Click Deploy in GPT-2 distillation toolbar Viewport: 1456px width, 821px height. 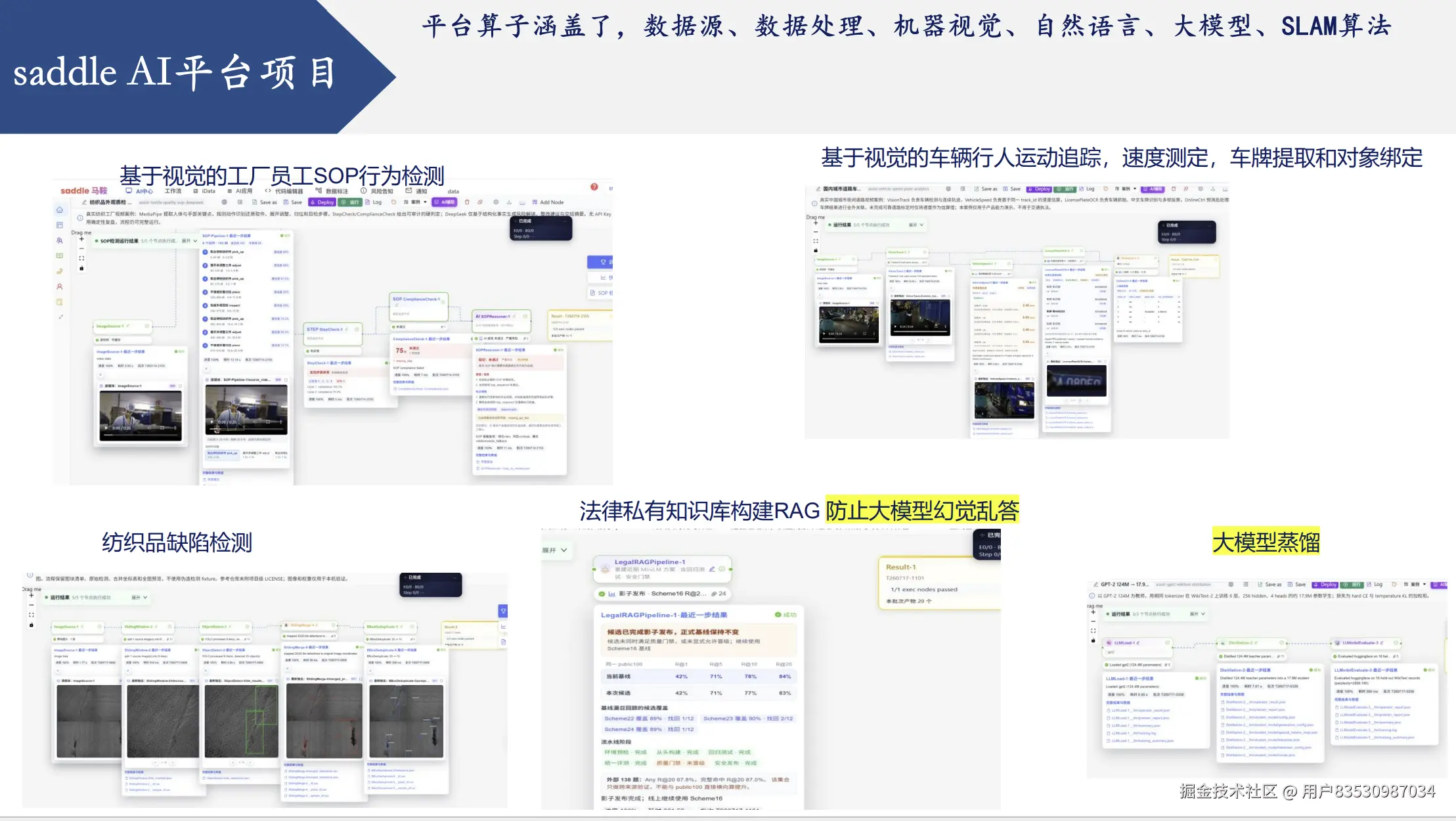(x=1325, y=585)
